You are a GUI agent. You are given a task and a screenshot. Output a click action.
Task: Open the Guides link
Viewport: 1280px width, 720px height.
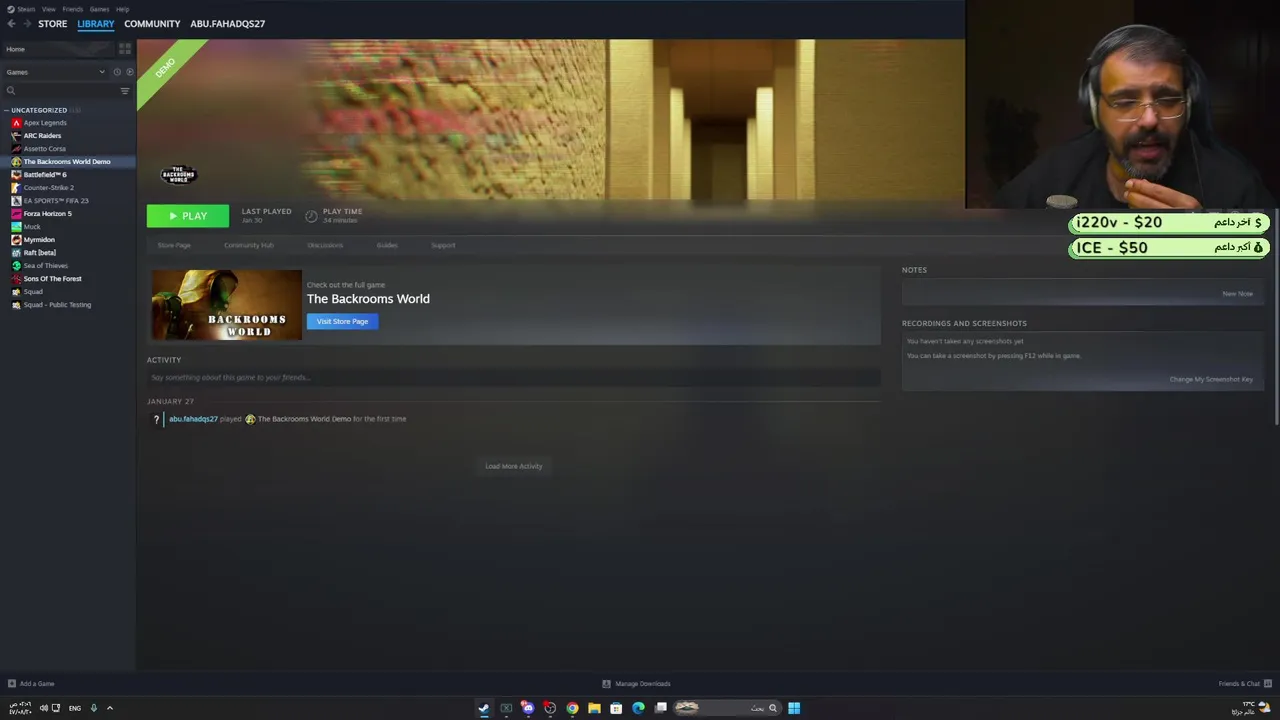pyautogui.click(x=387, y=245)
